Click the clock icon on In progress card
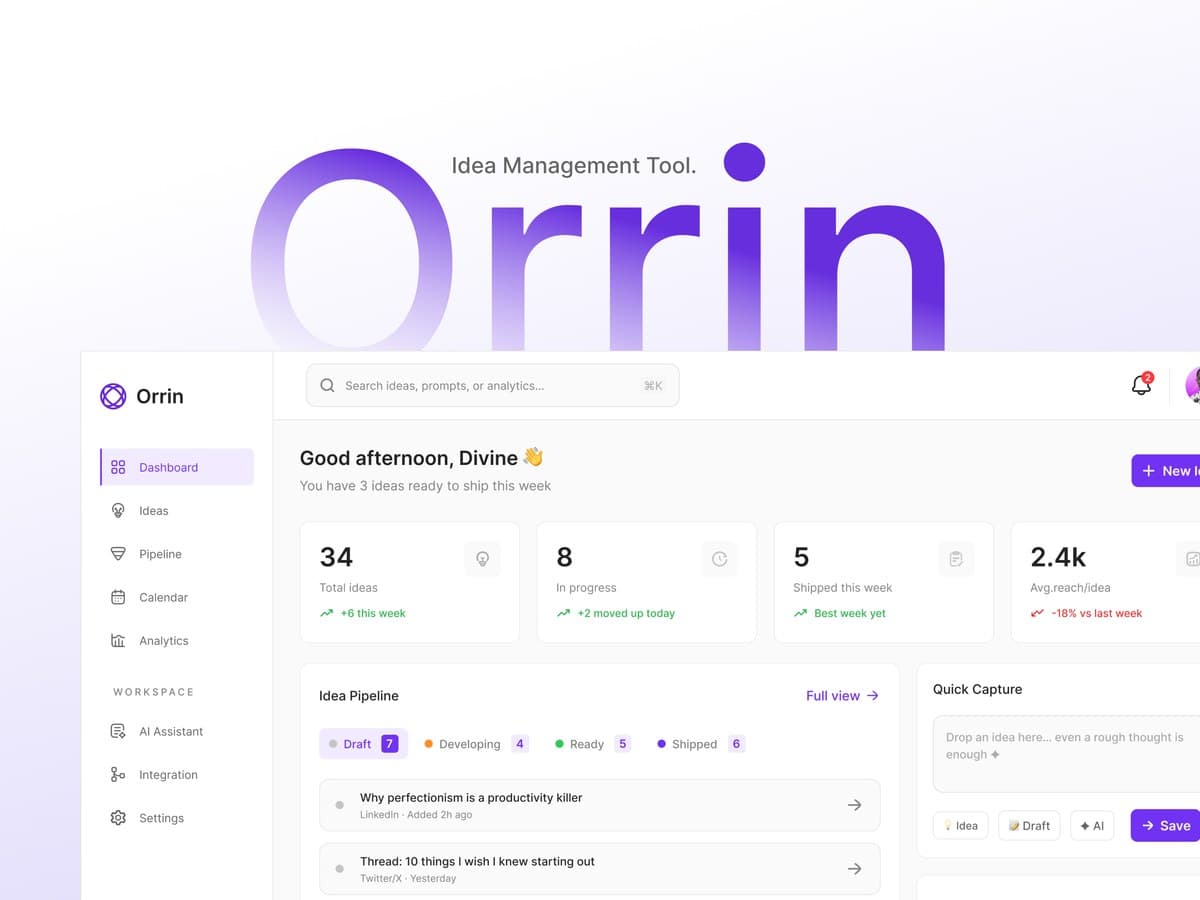This screenshot has height=900, width=1200. (x=719, y=559)
